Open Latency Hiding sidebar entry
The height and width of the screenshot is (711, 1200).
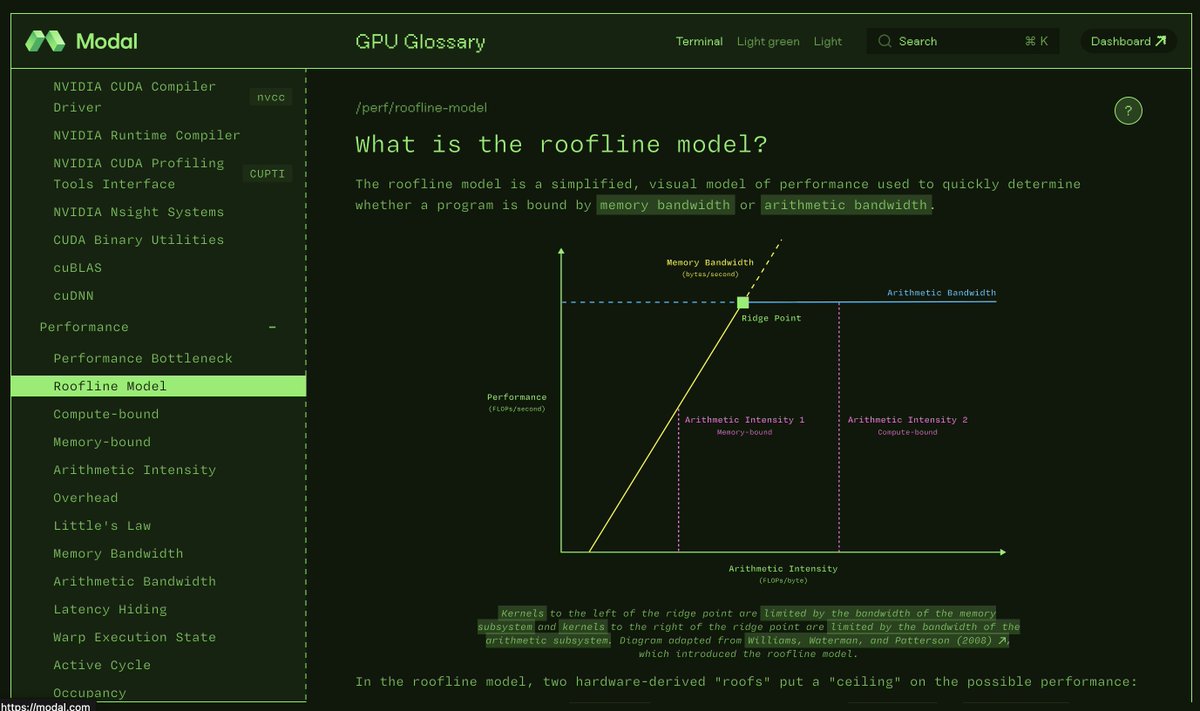(110, 610)
